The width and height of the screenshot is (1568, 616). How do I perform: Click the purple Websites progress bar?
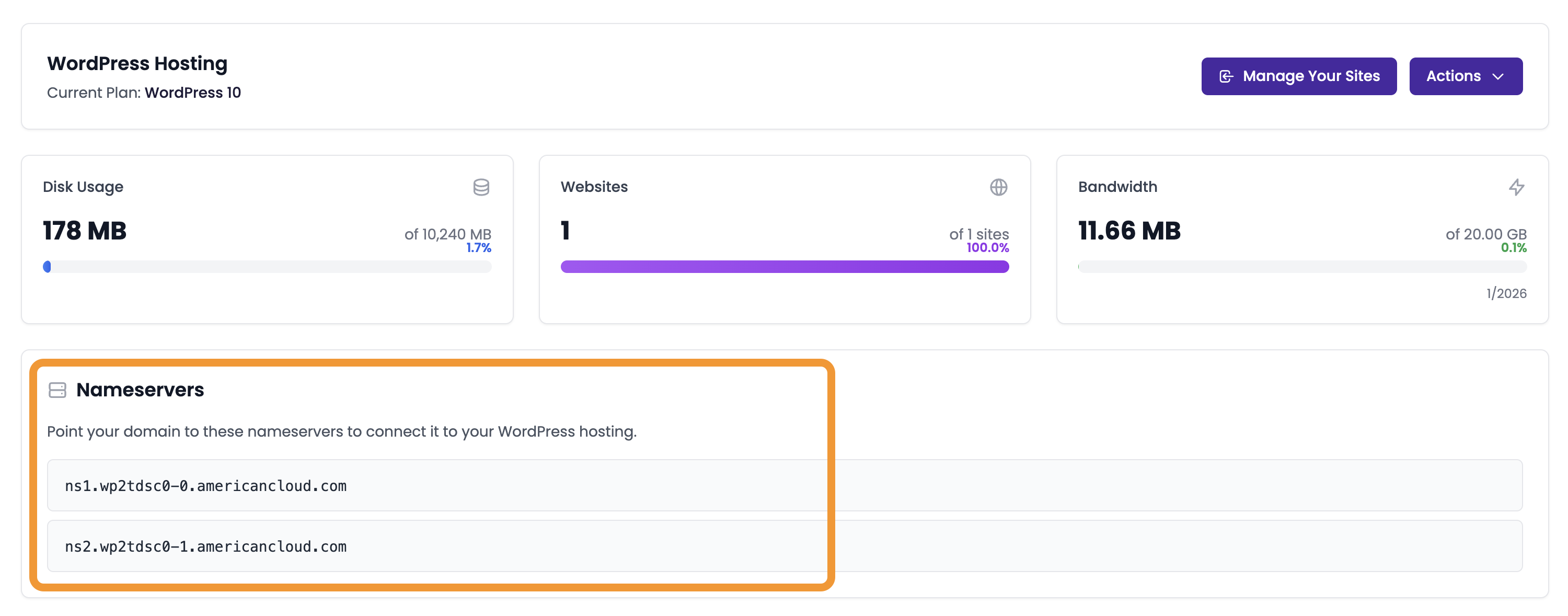784,267
